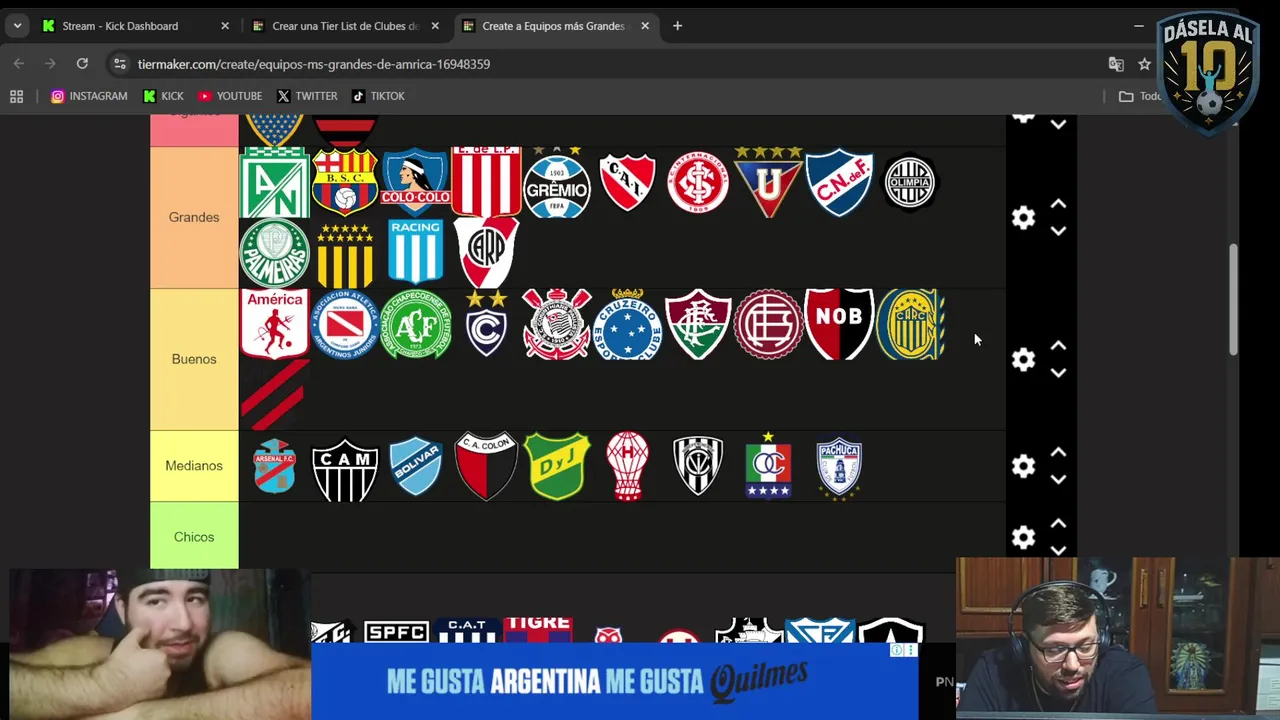Select the River Plate crest
This screenshot has height=720, width=1280.
click(486, 253)
